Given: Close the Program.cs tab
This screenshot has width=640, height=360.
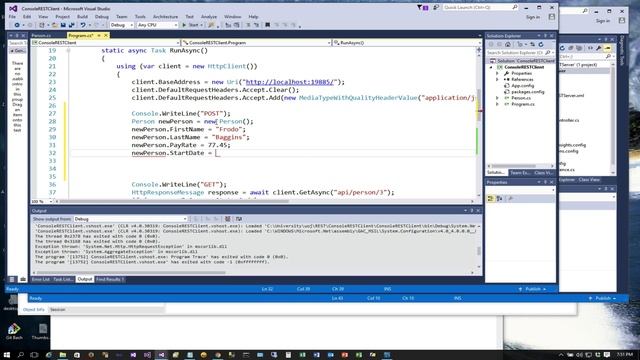Looking at the screenshot, I should coord(106,36).
